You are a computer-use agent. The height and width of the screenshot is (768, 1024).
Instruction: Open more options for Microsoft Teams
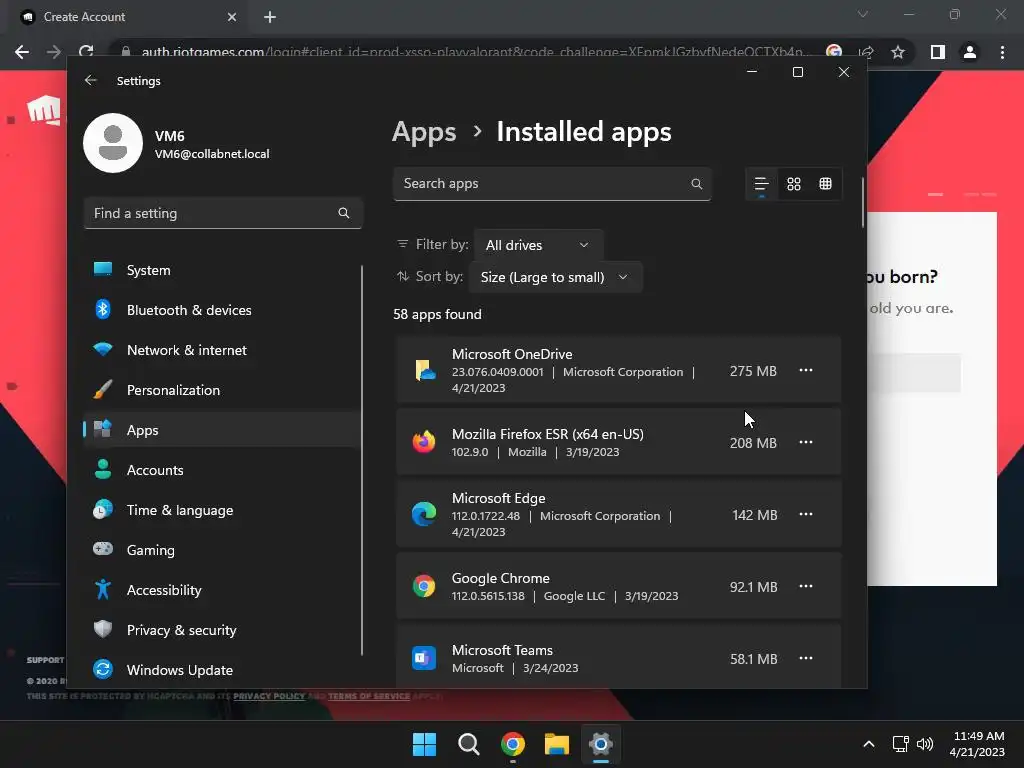pyautogui.click(x=806, y=658)
